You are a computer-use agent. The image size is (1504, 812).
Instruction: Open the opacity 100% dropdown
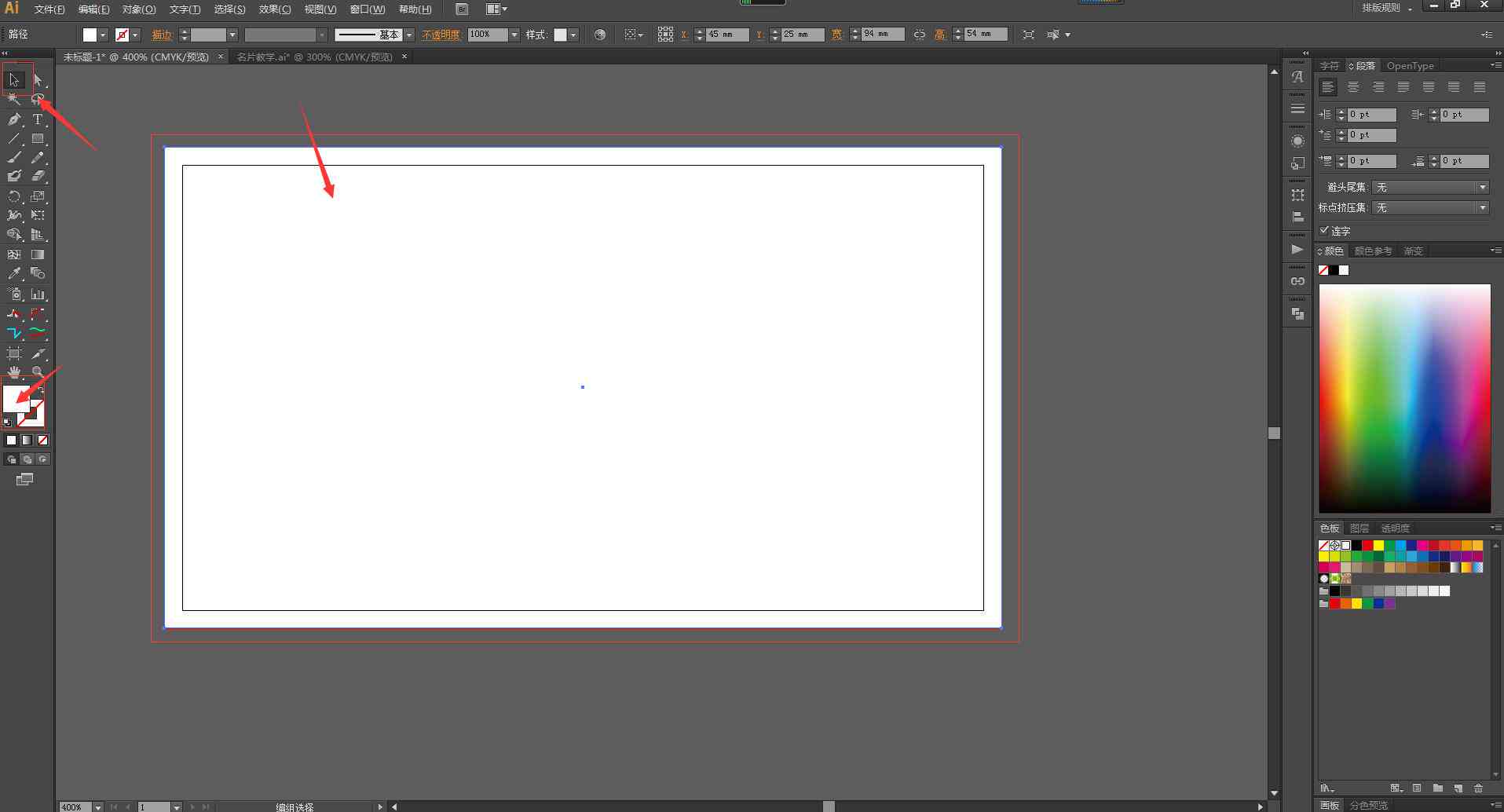514,35
